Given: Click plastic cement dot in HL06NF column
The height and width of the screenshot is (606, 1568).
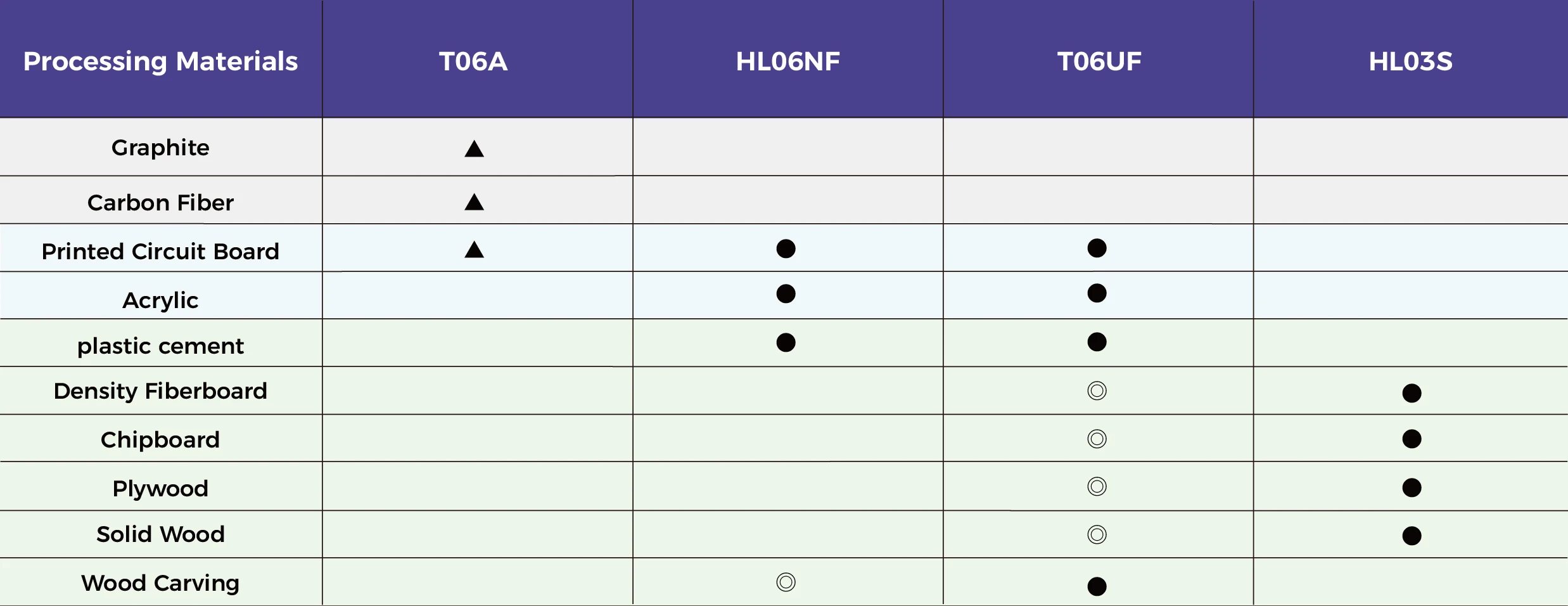Looking at the screenshot, I should pyautogui.click(x=786, y=342).
